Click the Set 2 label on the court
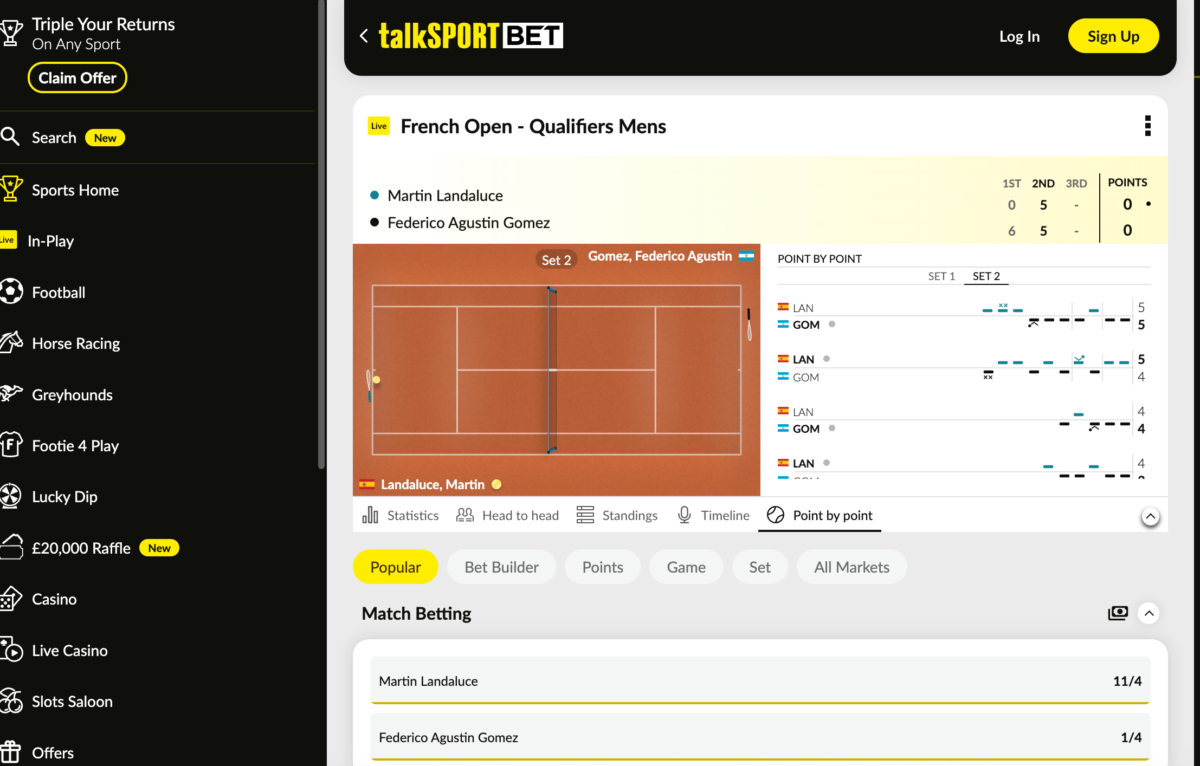 point(556,260)
